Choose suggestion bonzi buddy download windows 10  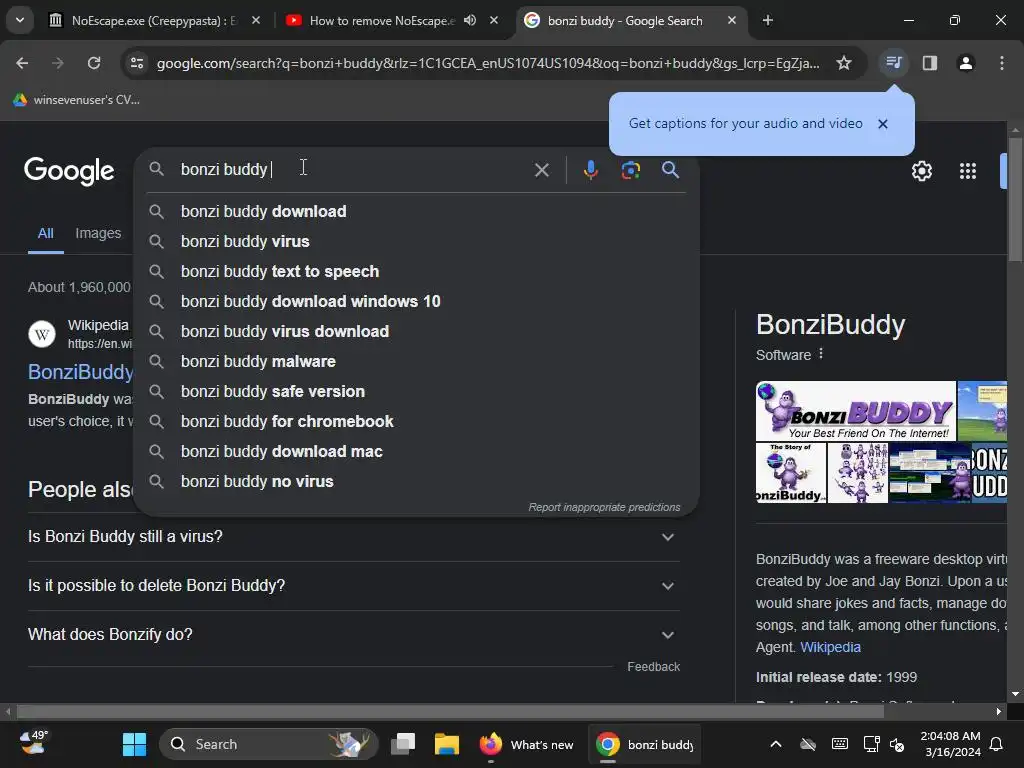pyautogui.click(x=417, y=302)
